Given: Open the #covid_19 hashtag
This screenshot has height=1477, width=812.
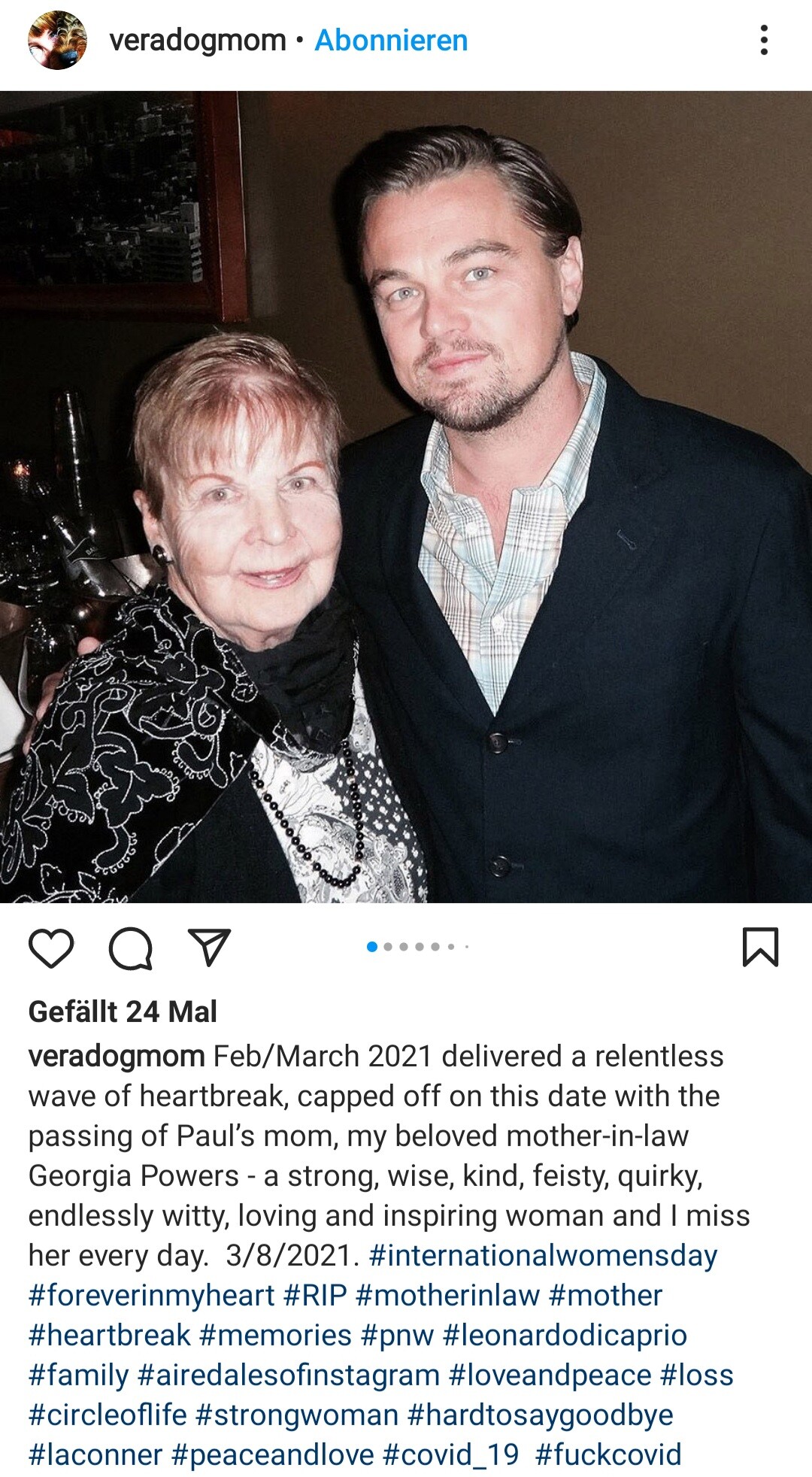Looking at the screenshot, I should tap(451, 1455).
